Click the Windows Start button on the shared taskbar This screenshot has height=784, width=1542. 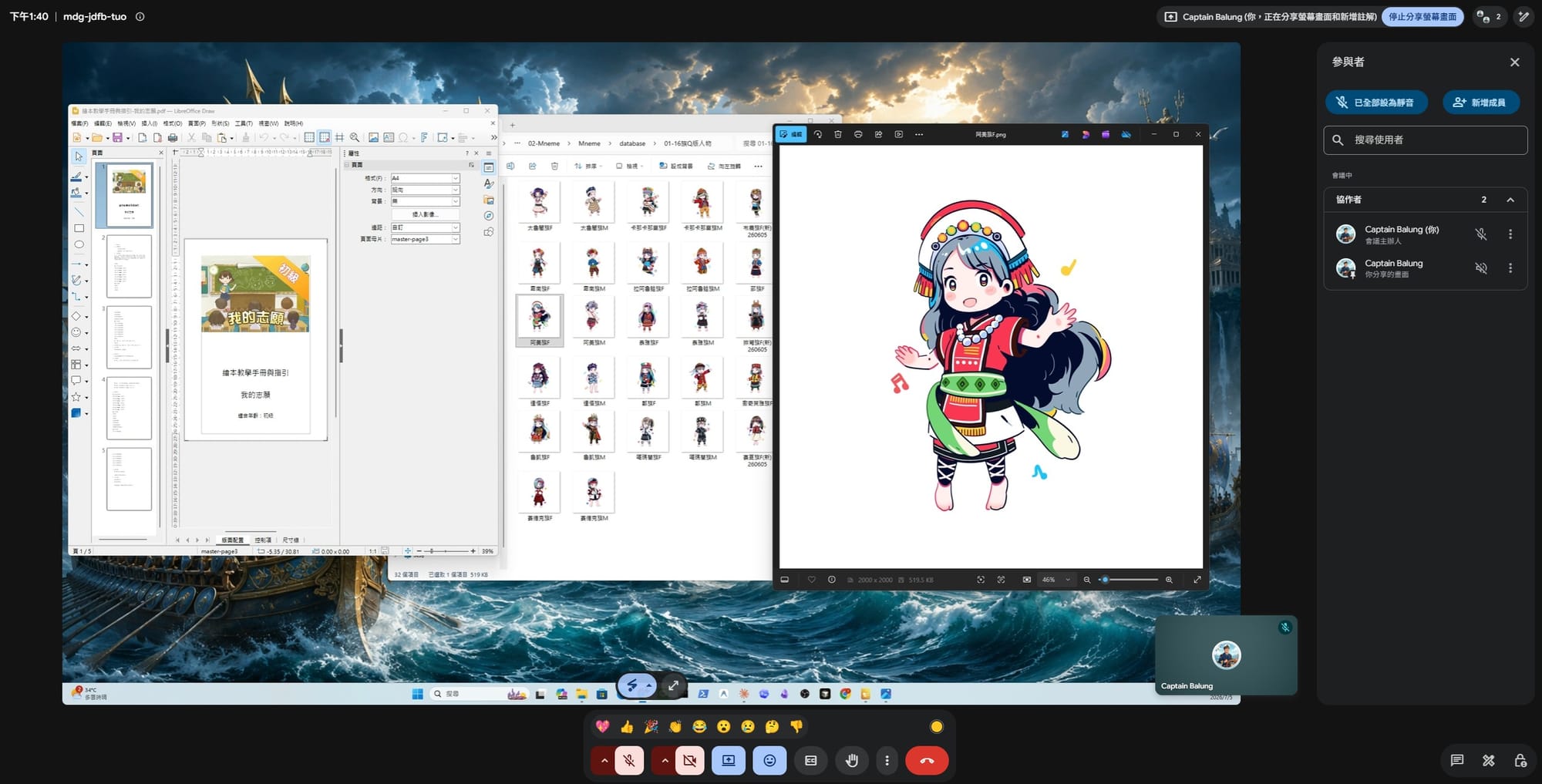pos(417,694)
